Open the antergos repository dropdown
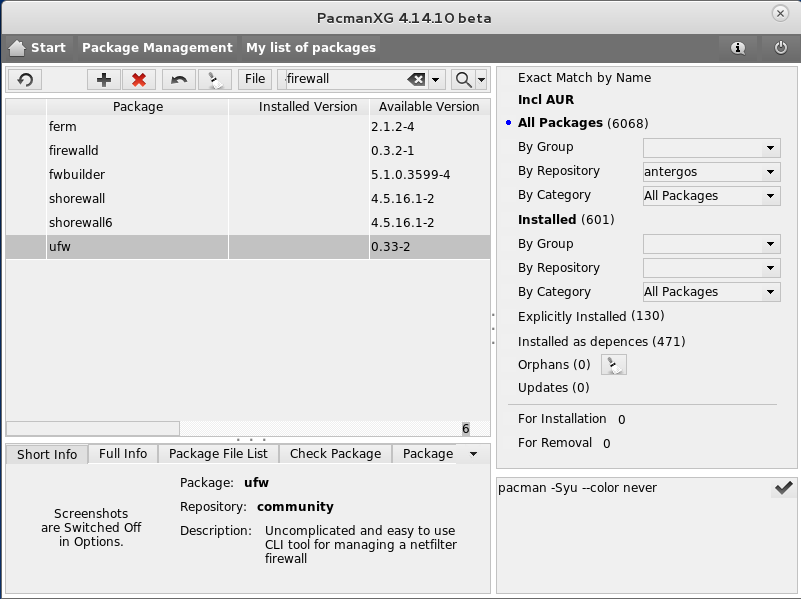This screenshot has height=599, width=801. [x=710, y=171]
